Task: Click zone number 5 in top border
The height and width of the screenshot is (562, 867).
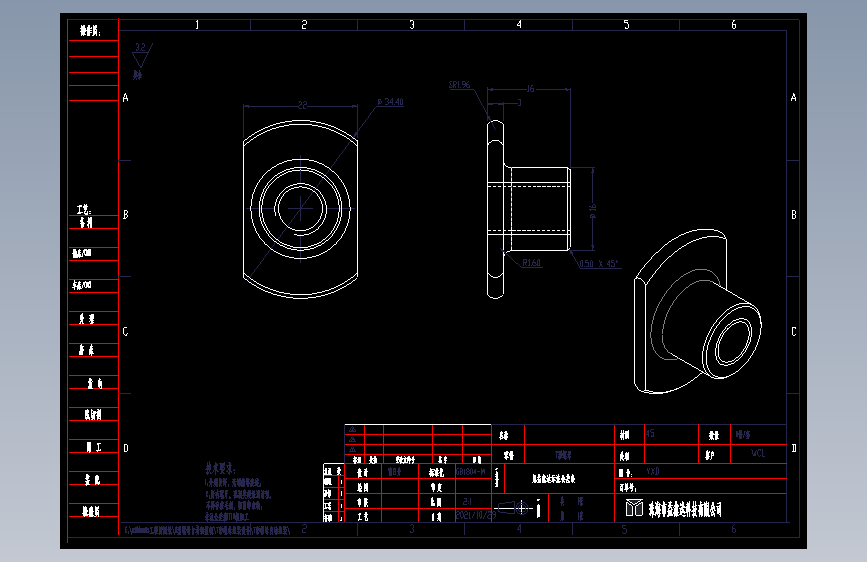Action: (x=626, y=24)
